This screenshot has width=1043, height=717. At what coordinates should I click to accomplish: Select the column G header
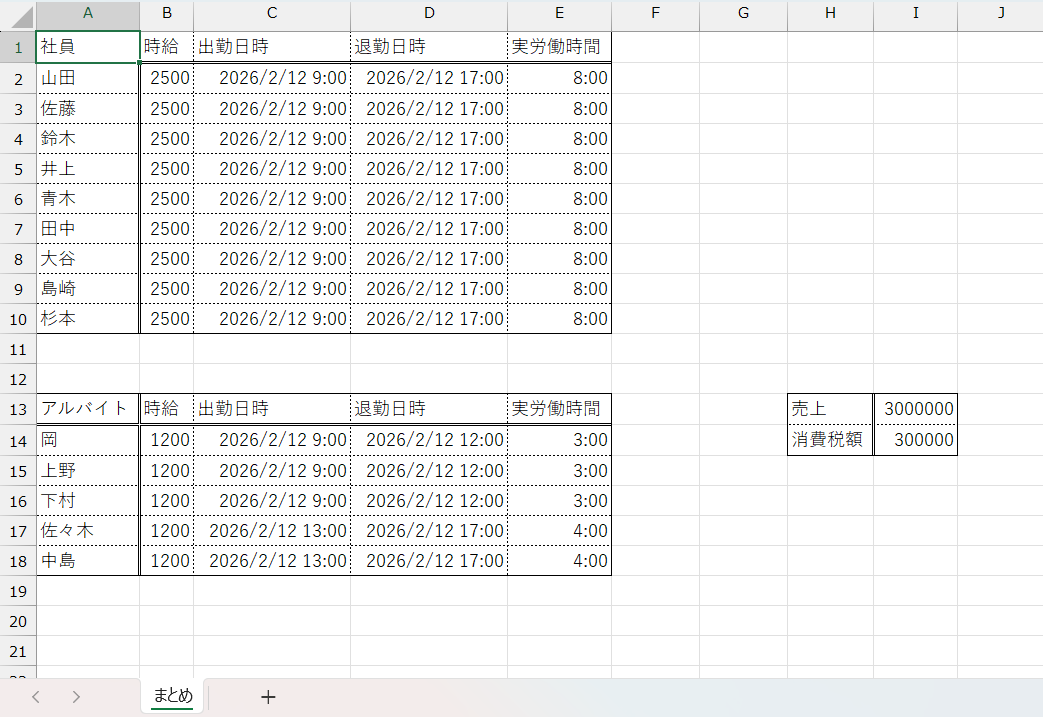pyautogui.click(x=743, y=14)
